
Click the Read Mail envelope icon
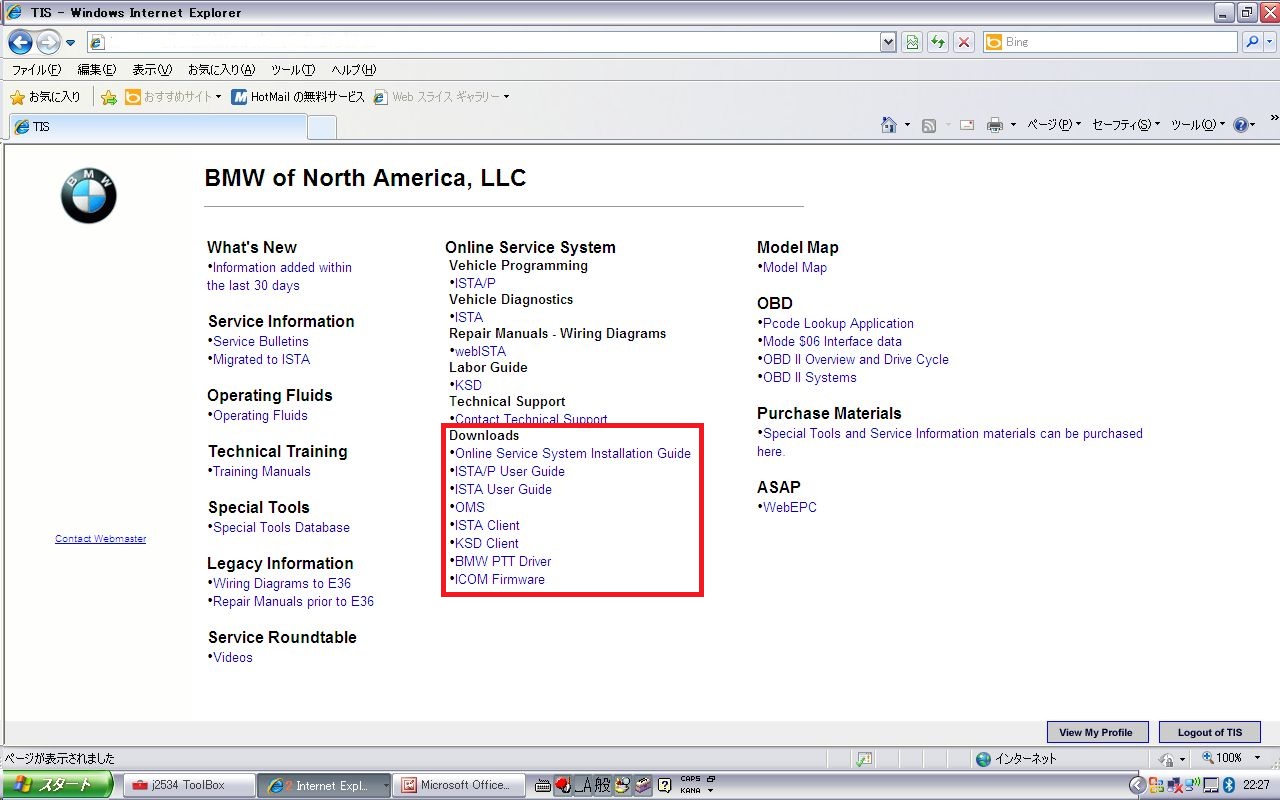[967, 125]
